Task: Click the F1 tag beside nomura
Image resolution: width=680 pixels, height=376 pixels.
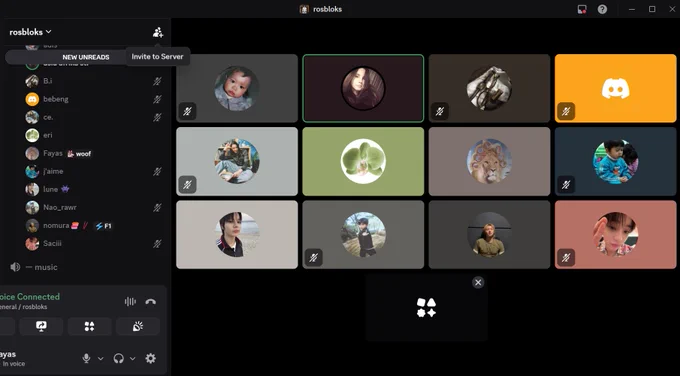Action: click(103, 226)
